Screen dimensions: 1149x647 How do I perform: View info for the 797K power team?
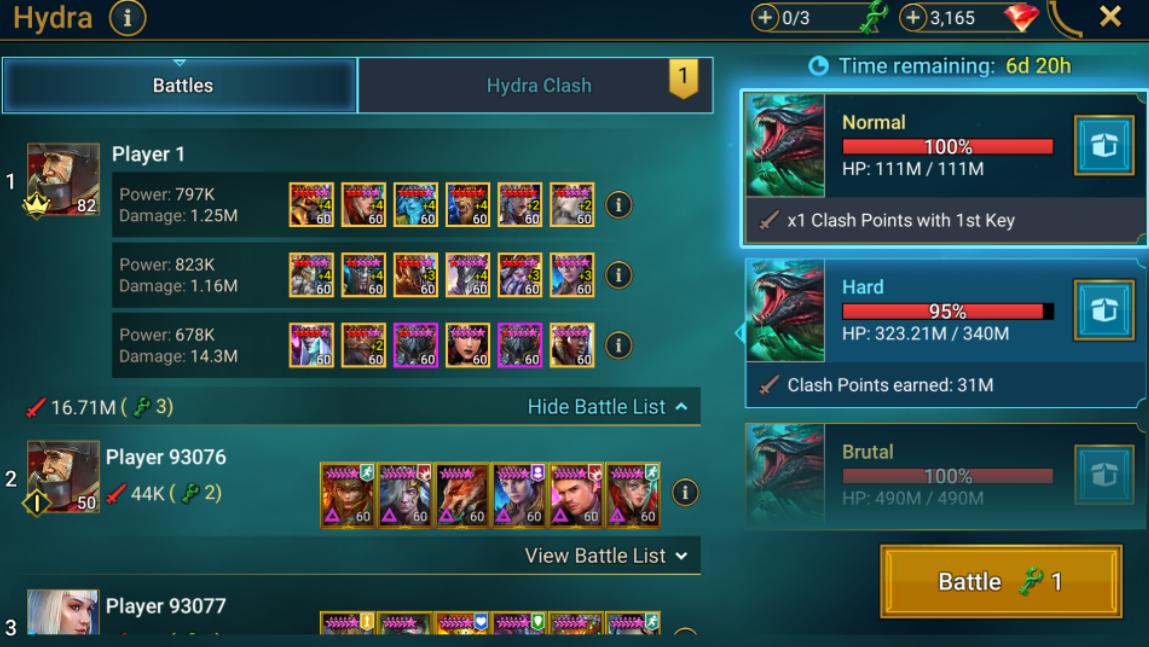618,205
